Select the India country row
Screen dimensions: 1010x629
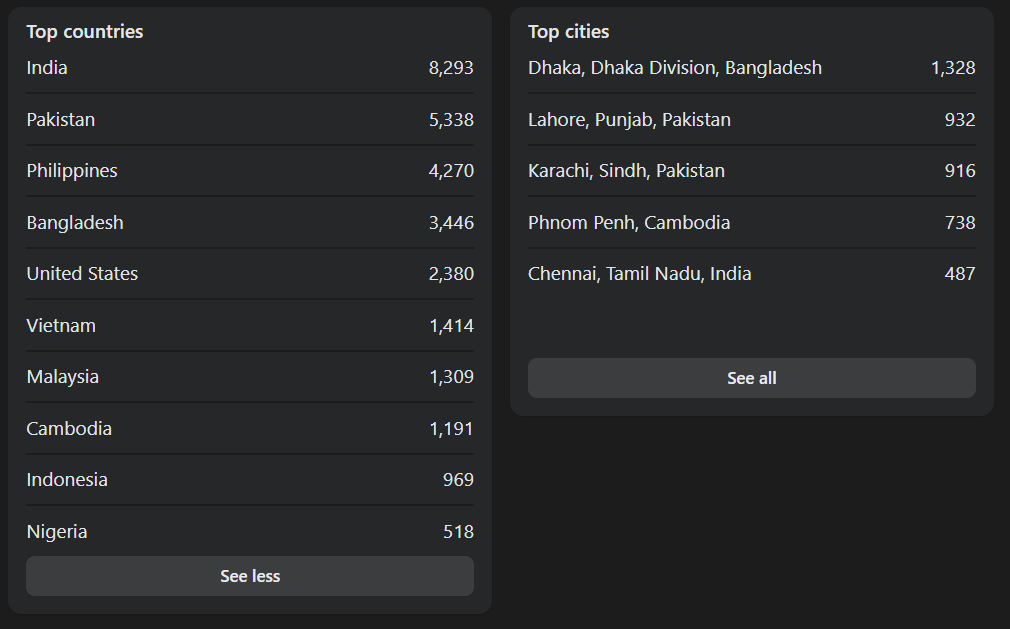pos(250,68)
